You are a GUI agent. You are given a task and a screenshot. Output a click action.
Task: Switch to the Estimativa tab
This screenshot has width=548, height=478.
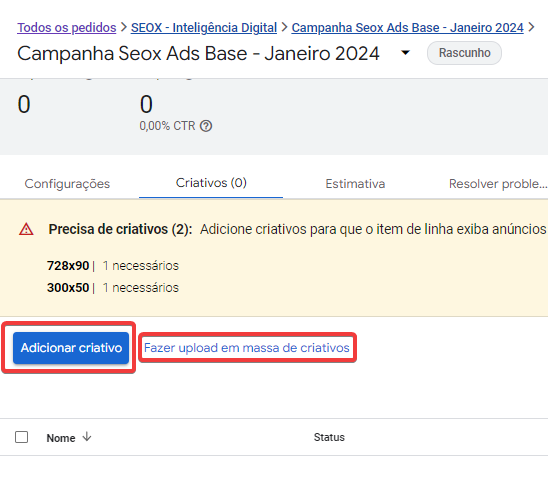tap(355, 184)
